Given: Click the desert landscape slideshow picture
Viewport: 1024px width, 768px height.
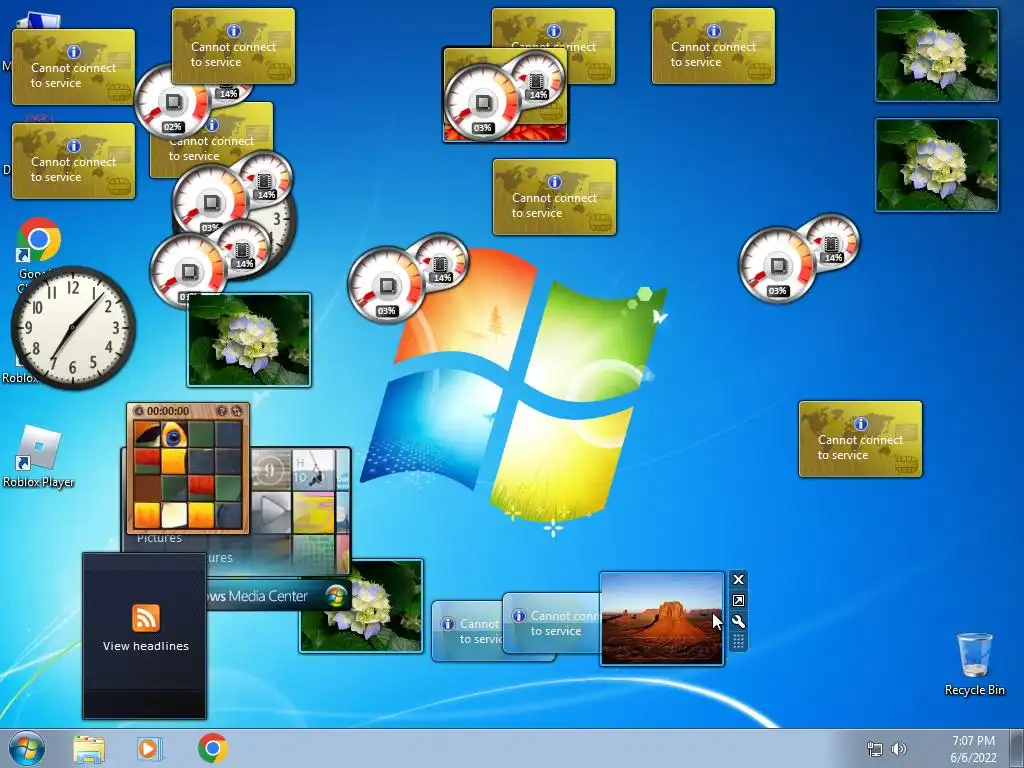Looking at the screenshot, I should tap(662, 618).
